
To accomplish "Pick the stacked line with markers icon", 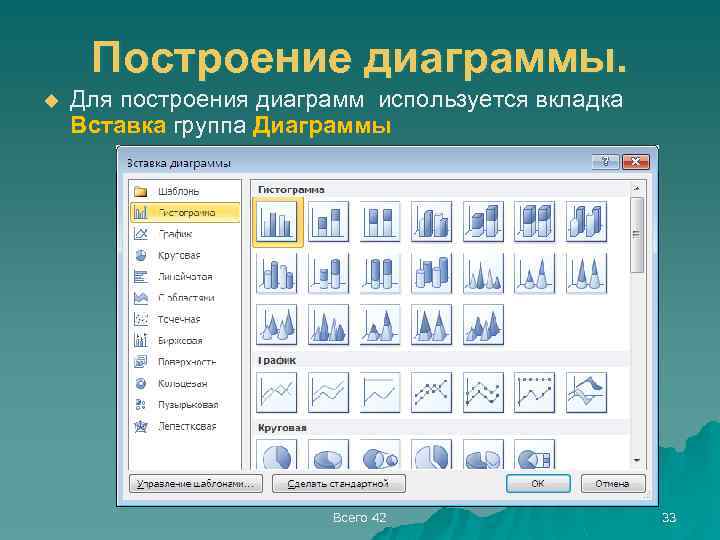I will click(483, 393).
